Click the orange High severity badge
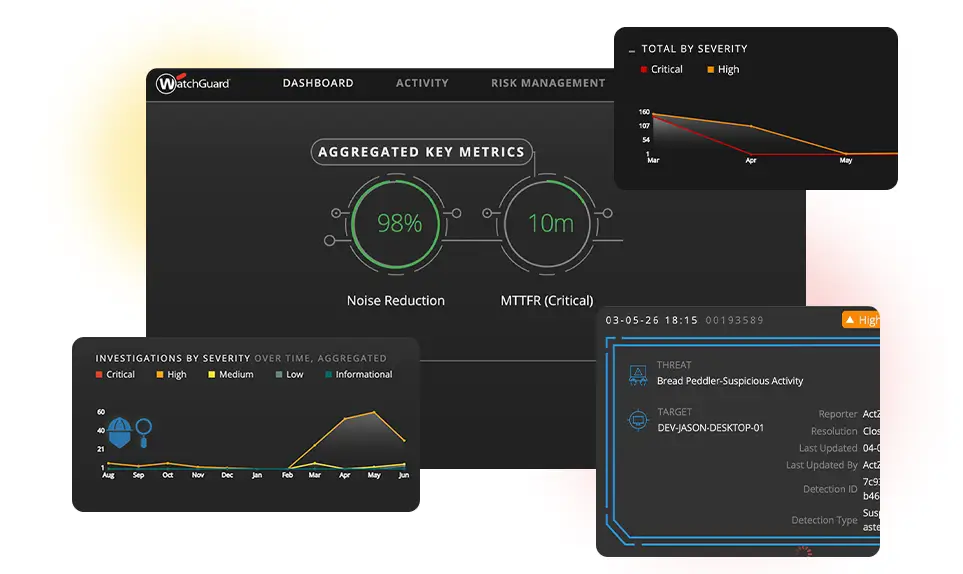 point(861,320)
